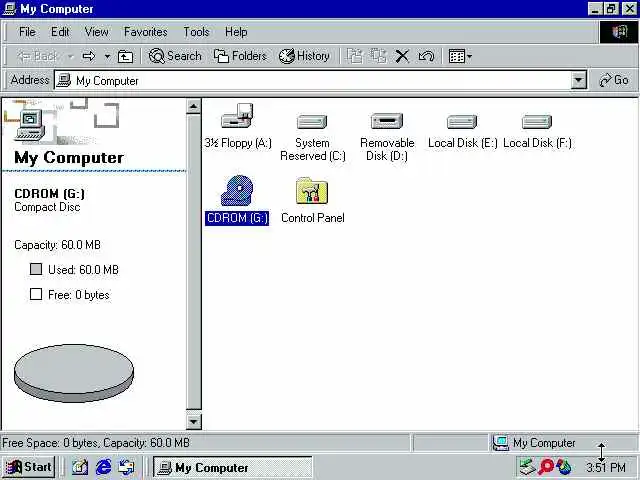Click the Undo toolbar icon
Viewport: 640px width, 480px height.
tap(426, 56)
